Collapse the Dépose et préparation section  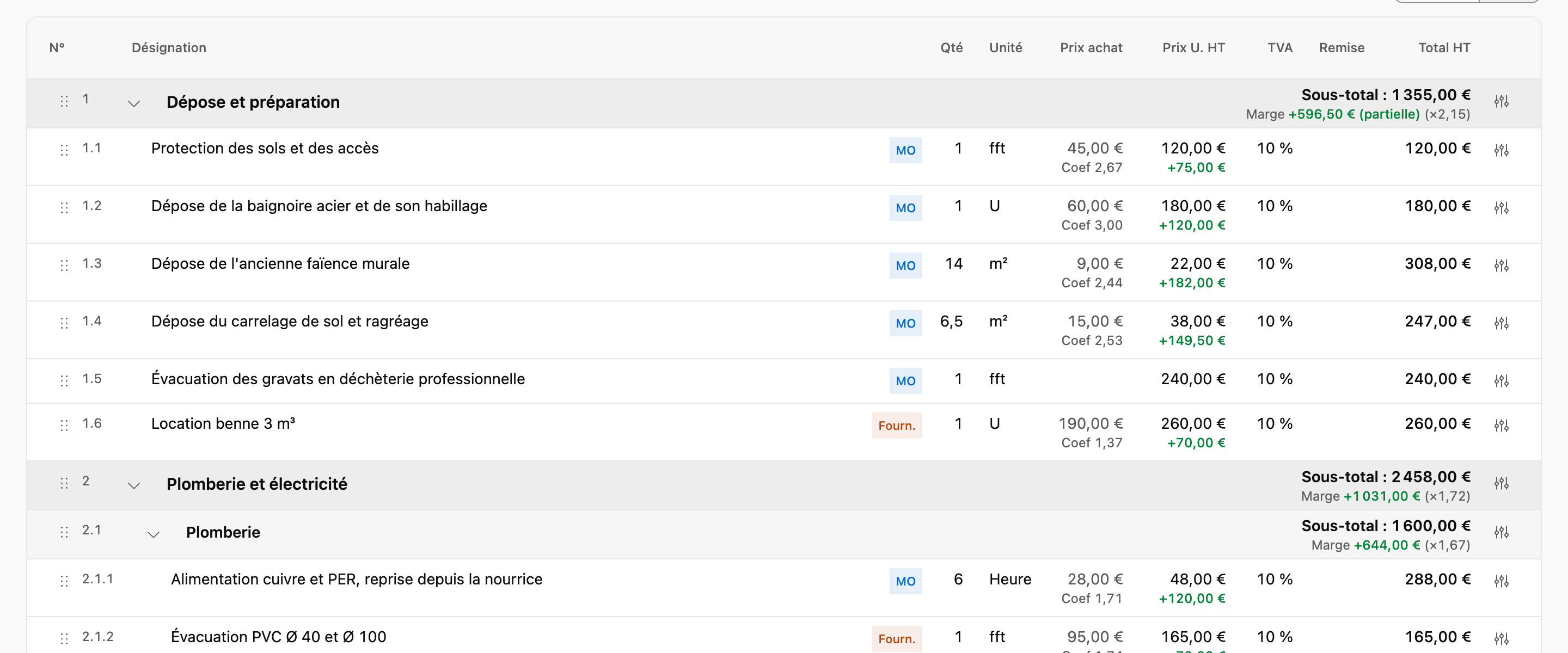pos(134,103)
